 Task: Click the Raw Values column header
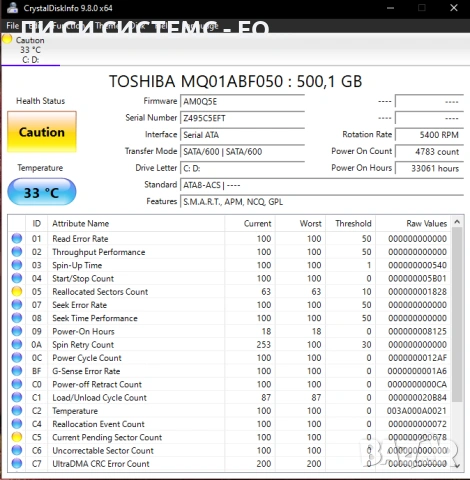[x=414, y=223]
